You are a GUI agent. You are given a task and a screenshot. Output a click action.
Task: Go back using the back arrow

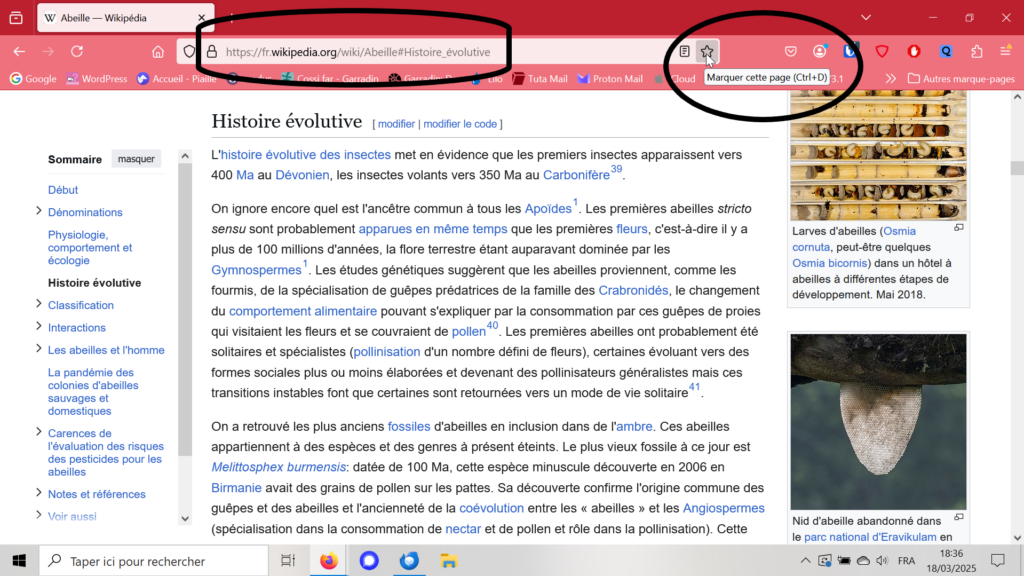[x=19, y=51]
